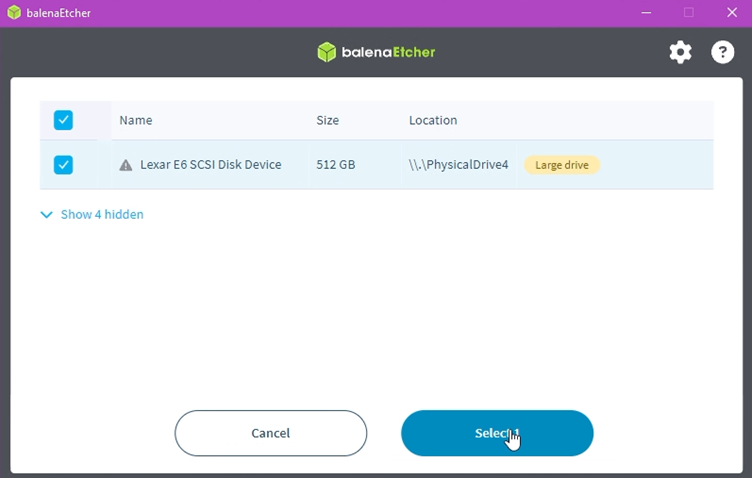Click the warning triangle beside Lexar drive
This screenshot has width=752, height=478.
126,165
